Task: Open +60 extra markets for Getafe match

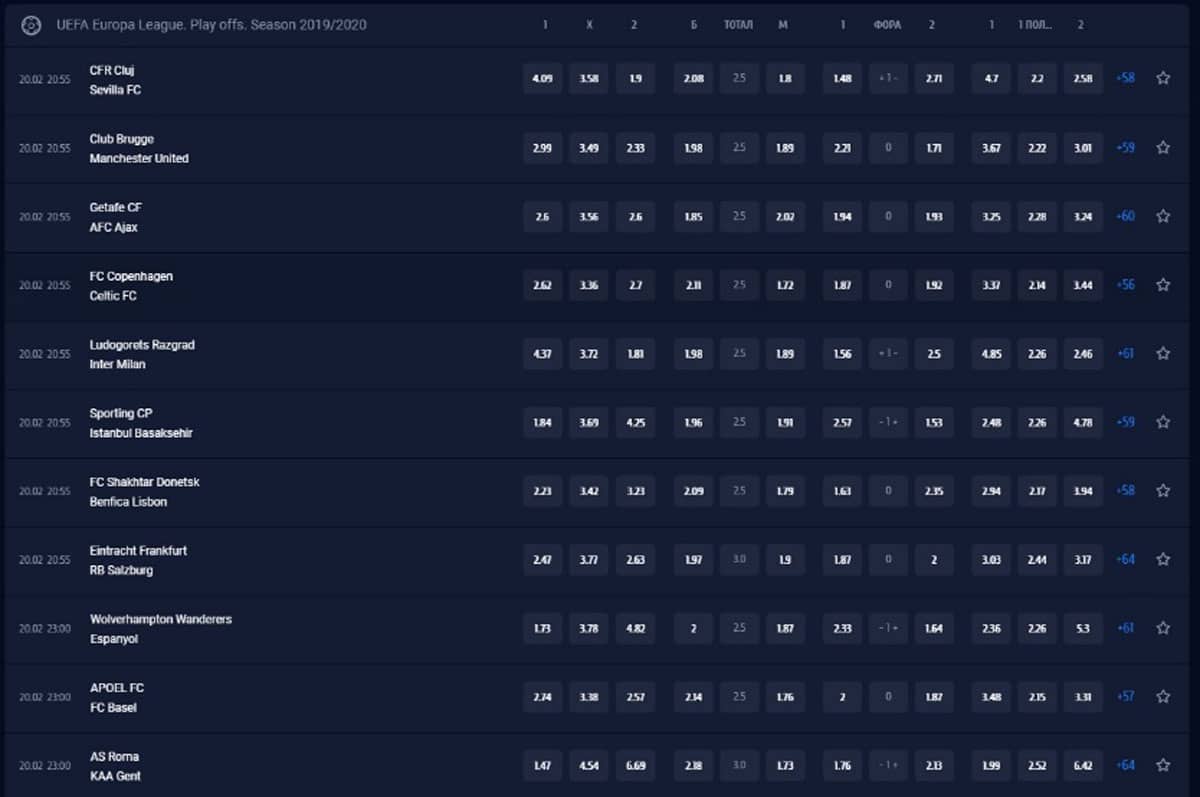Action: pyautogui.click(x=1126, y=216)
